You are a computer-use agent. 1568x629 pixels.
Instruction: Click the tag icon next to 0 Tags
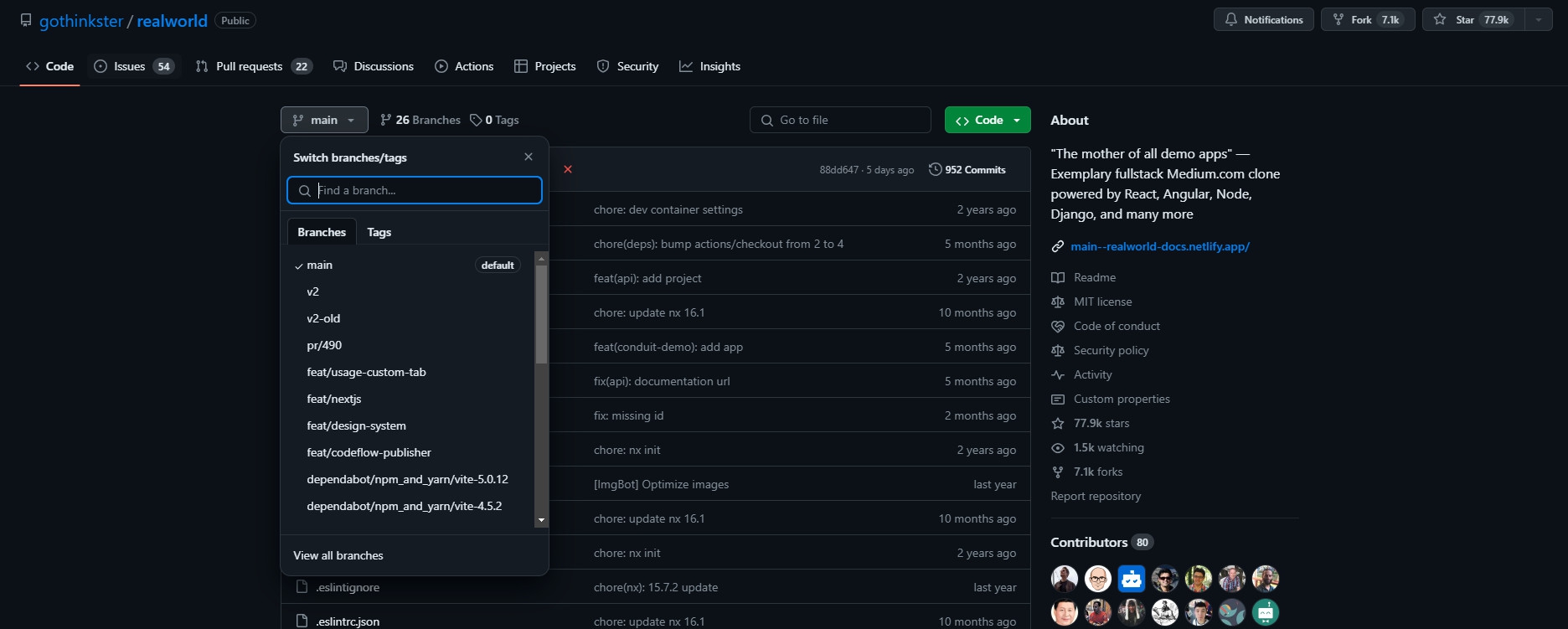click(x=476, y=120)
